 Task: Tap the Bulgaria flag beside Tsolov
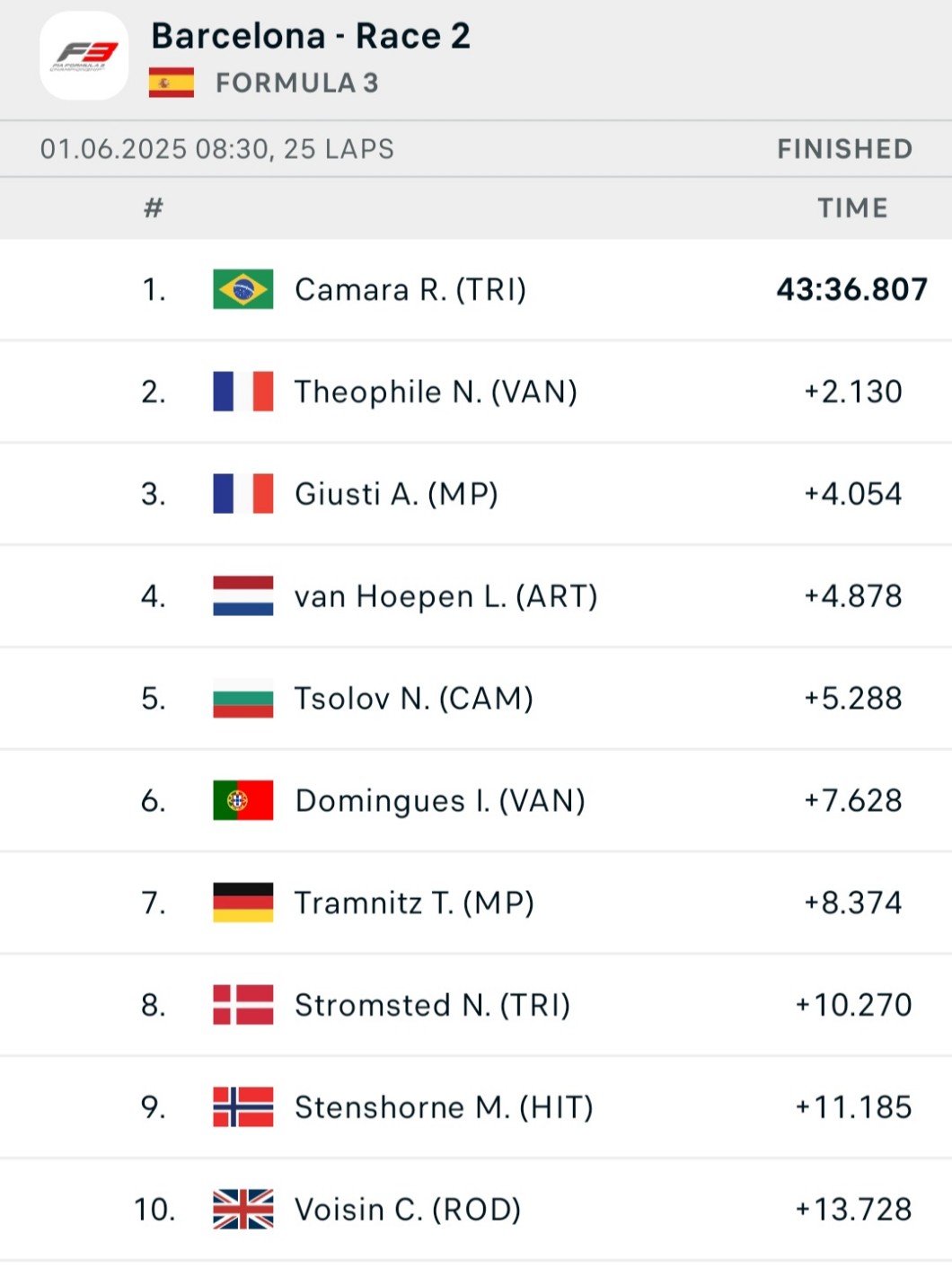[242, 699]
